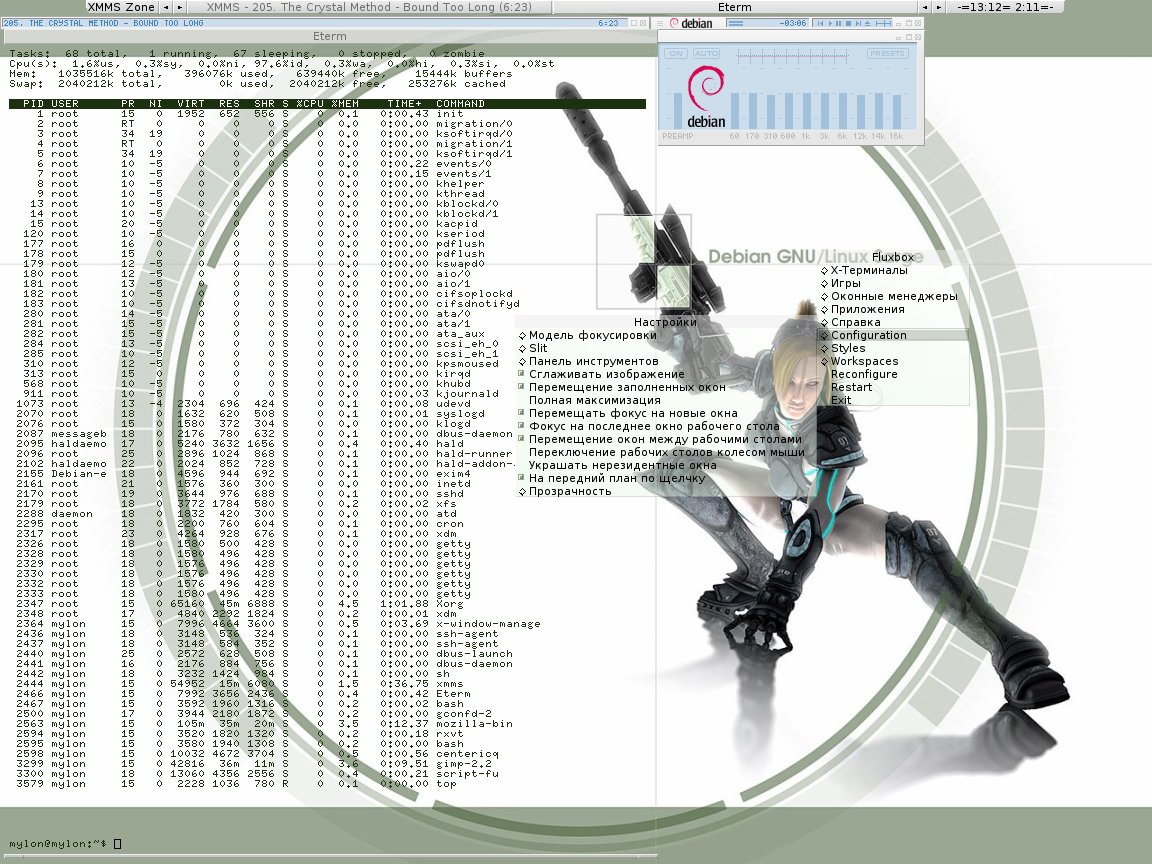Switch to previous workspace with toolbar left arrow

[167, 7]
